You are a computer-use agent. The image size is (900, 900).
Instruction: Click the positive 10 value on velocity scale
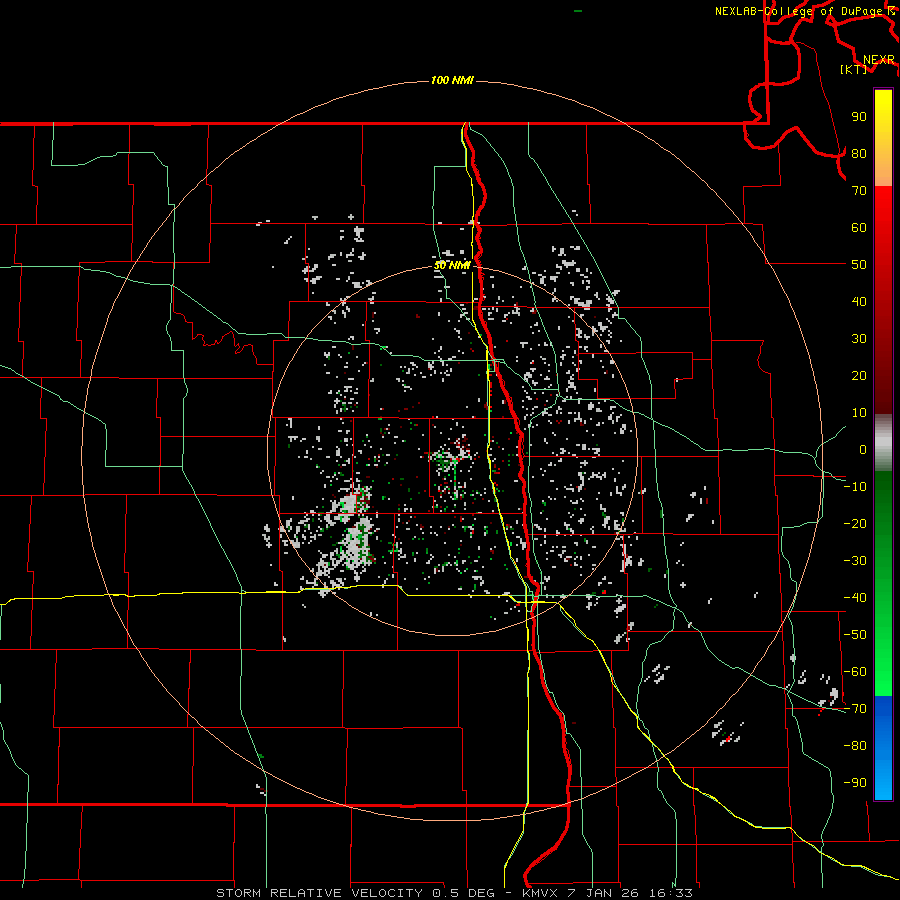pos(859,413)
